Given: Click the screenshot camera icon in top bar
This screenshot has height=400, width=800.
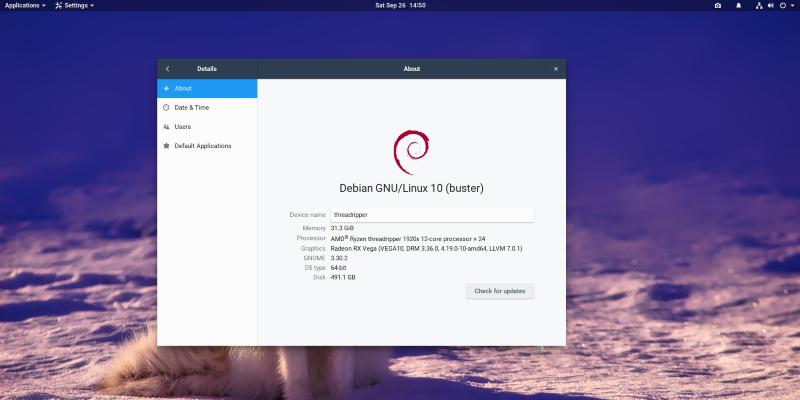Looking at the screenshot, I should tap(717, 5).
